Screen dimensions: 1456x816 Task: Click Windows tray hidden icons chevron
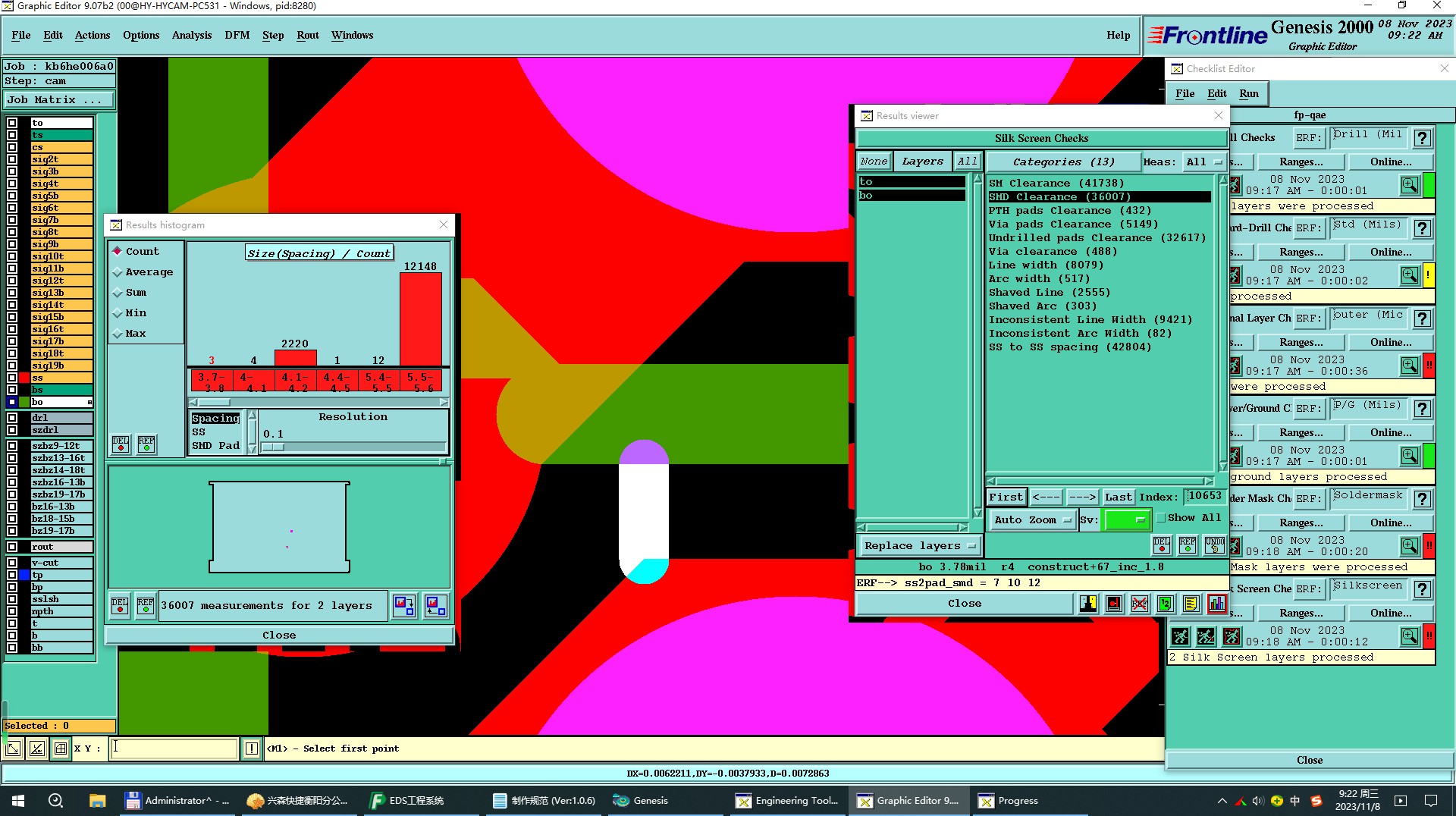pos(1222,801)
